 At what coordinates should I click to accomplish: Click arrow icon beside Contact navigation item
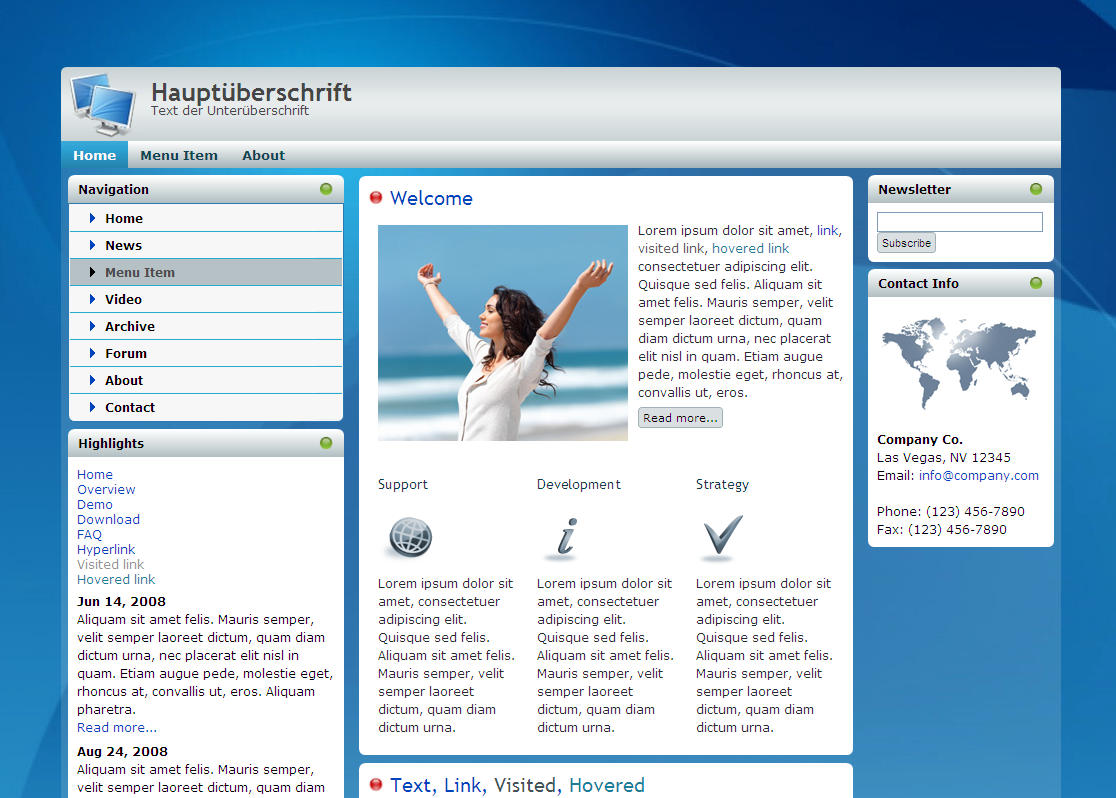pos(92,407)
